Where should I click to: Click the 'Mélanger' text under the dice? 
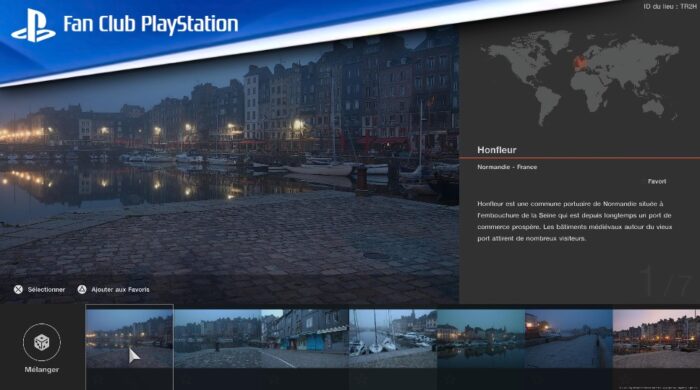click(42, 369)
